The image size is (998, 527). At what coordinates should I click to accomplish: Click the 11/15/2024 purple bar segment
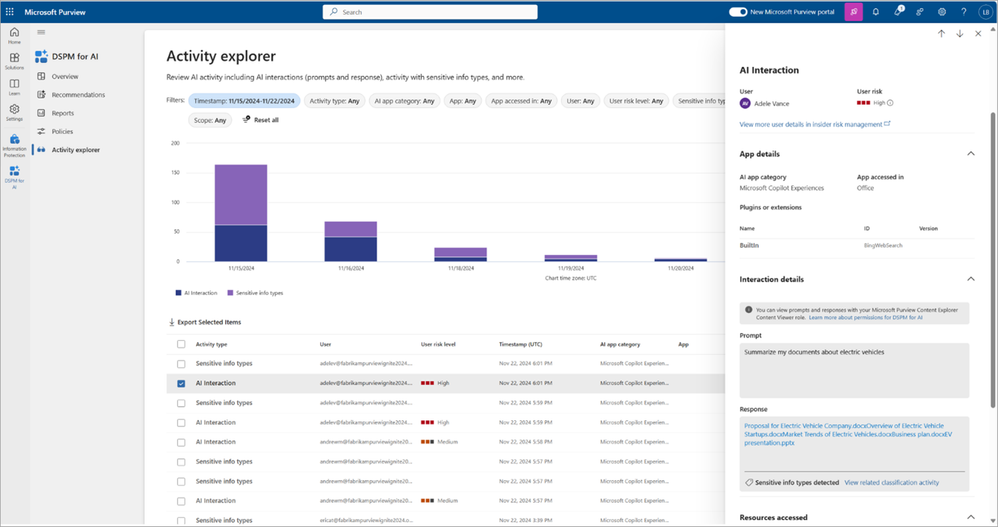click(x=241, y=195)
